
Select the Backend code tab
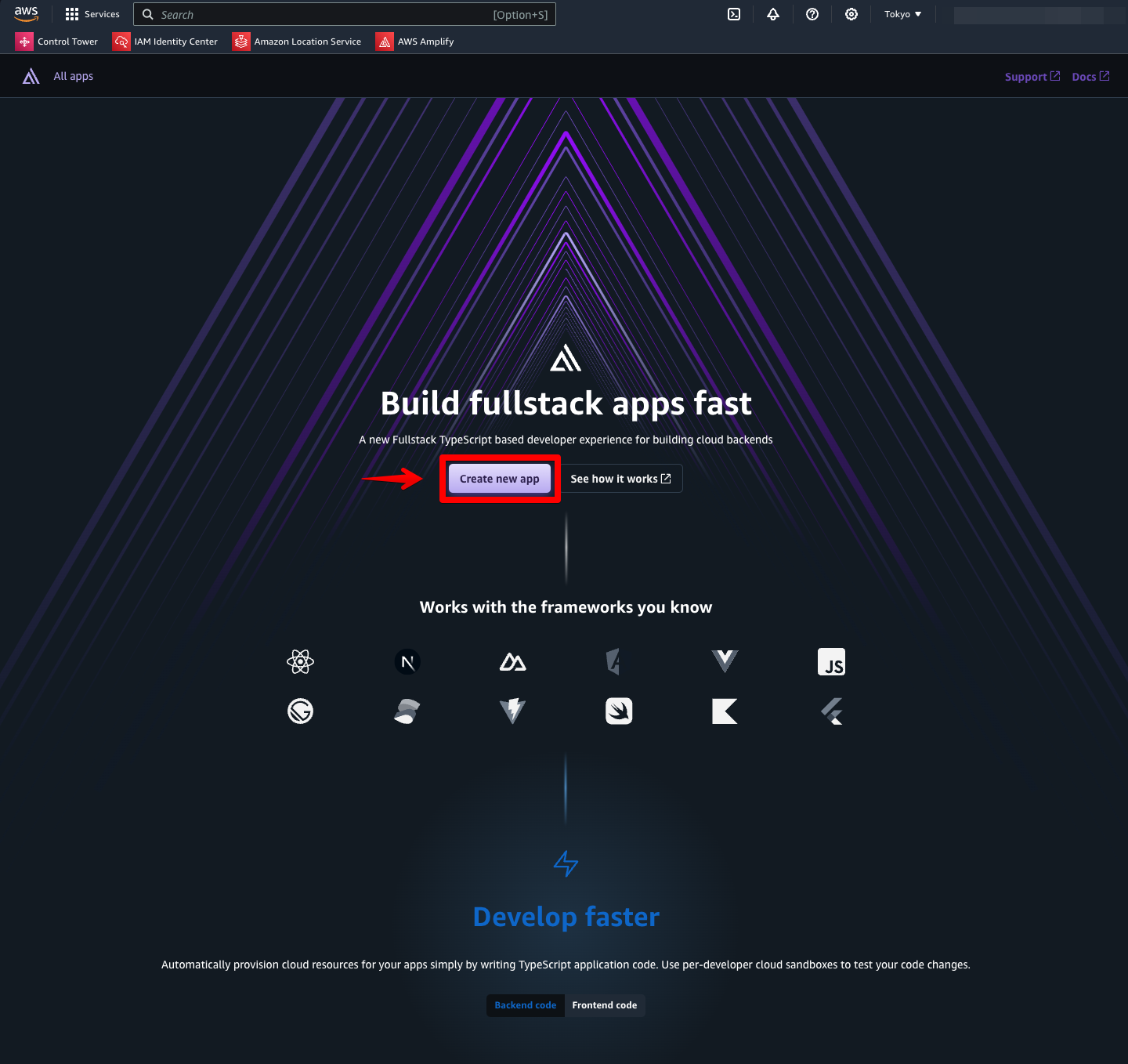coord(525,1005)
